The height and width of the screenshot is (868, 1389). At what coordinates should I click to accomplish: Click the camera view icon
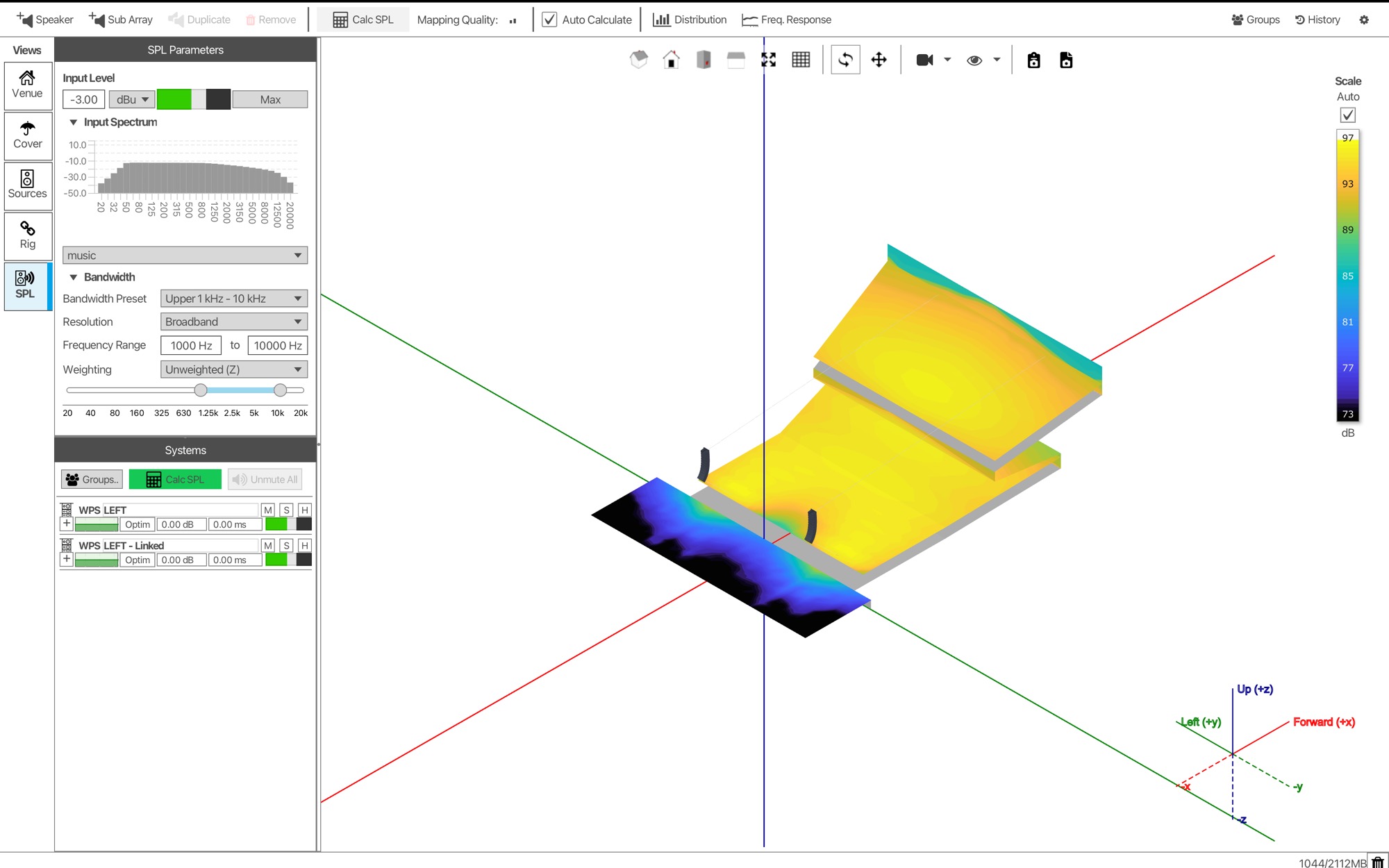[924, 60]
